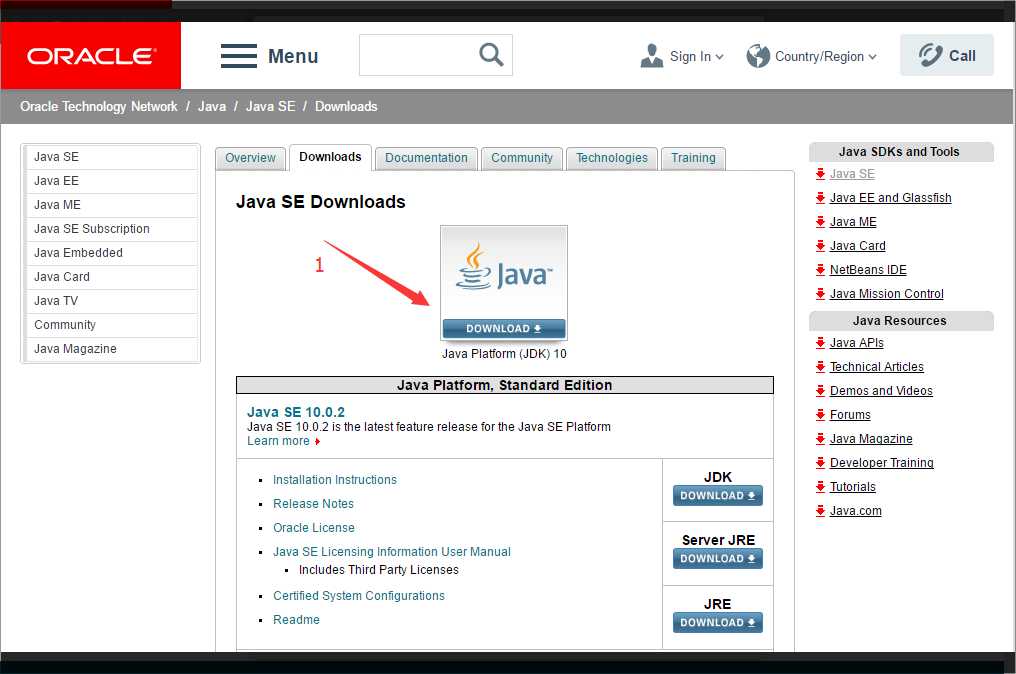
Task: Click the red download icon beside Tutorials
Action: tap(820, 487)
